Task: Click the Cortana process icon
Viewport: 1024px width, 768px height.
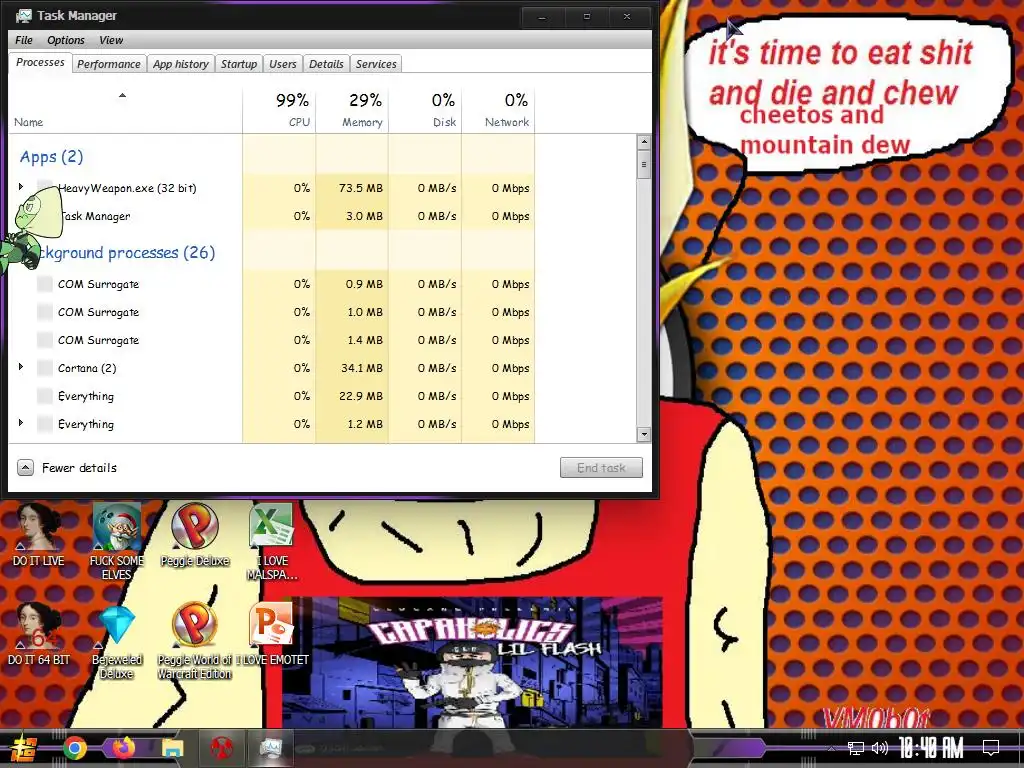Action: (44, 368)
